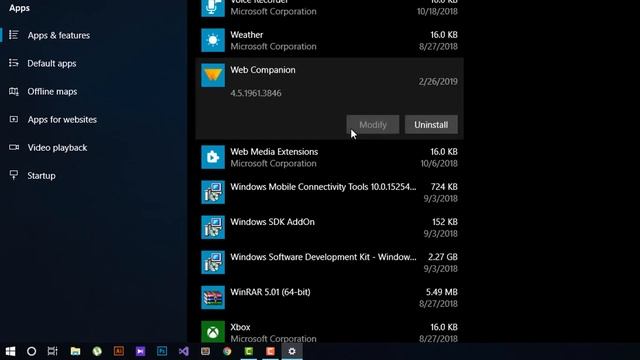Click the 724 KB size value
The height and width of the screenshot is (360, 640).
click(444, 187)
